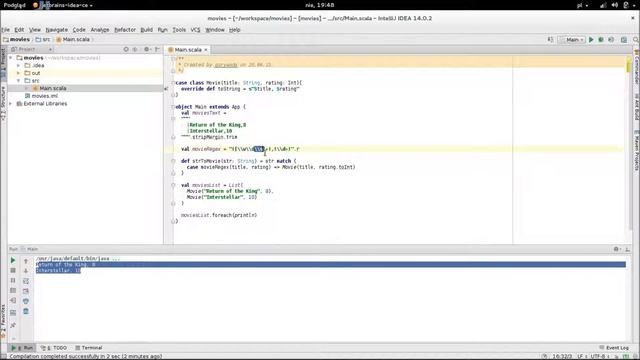Stop the process in Run panel
The width and height of the screenshot is (640, 360).
tap(13, 270)
